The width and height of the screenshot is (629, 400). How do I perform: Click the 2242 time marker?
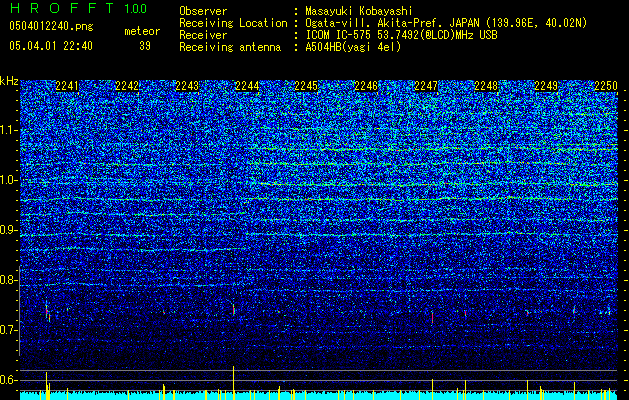127,86
